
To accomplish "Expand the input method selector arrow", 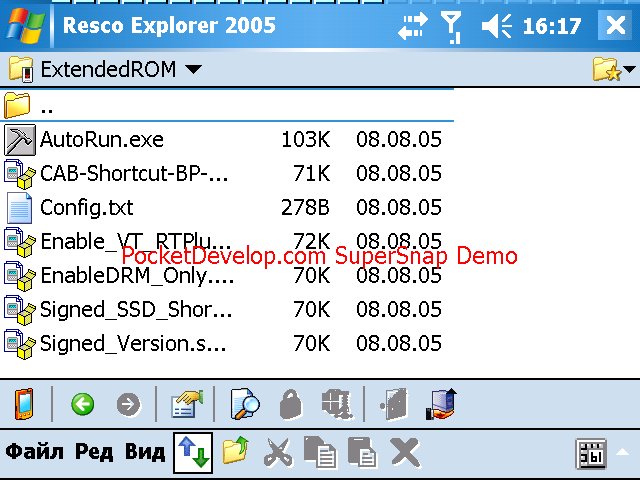I will [x=623, y=452].
